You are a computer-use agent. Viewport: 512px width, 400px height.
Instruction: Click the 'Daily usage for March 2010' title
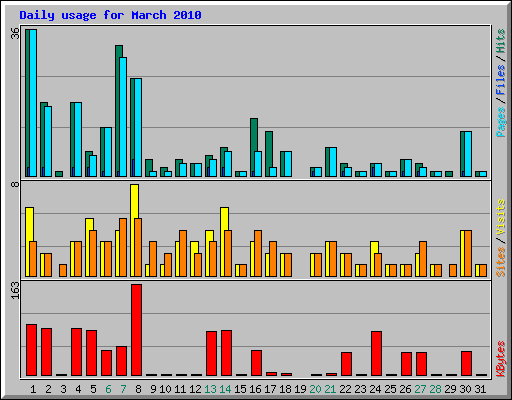pyautogui.click(x=110, y=15)
